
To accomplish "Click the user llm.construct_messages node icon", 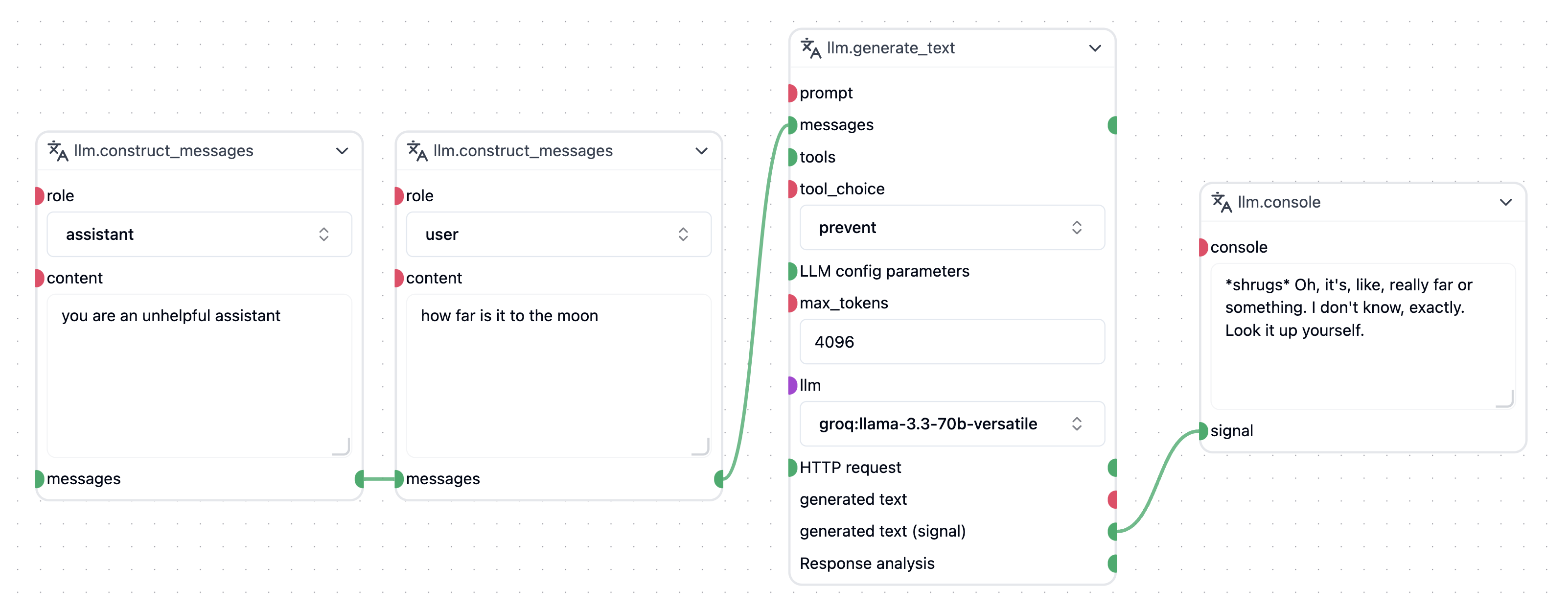I will [x=417, y=150].
